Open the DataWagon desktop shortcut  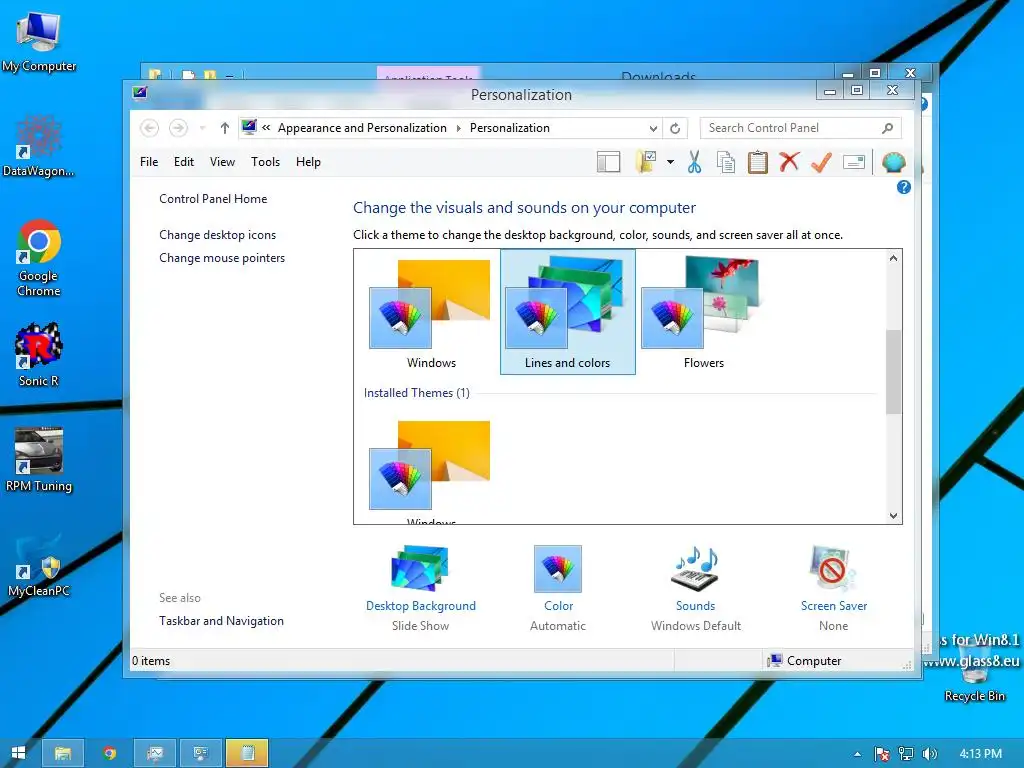pyautogui.click(x=39, y=146)
